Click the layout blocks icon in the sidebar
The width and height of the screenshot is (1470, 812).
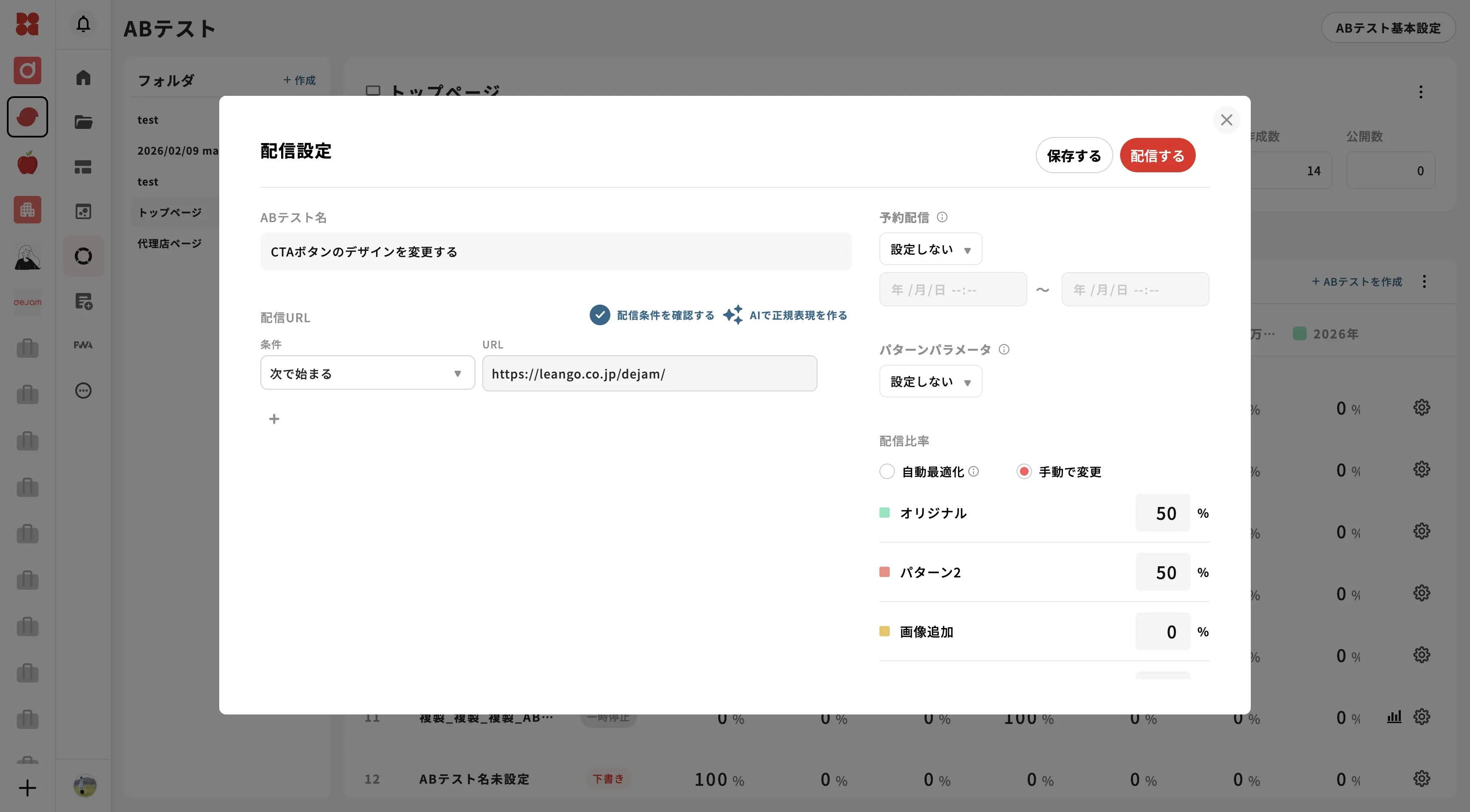pyautogui.click(x=83, y=167)
